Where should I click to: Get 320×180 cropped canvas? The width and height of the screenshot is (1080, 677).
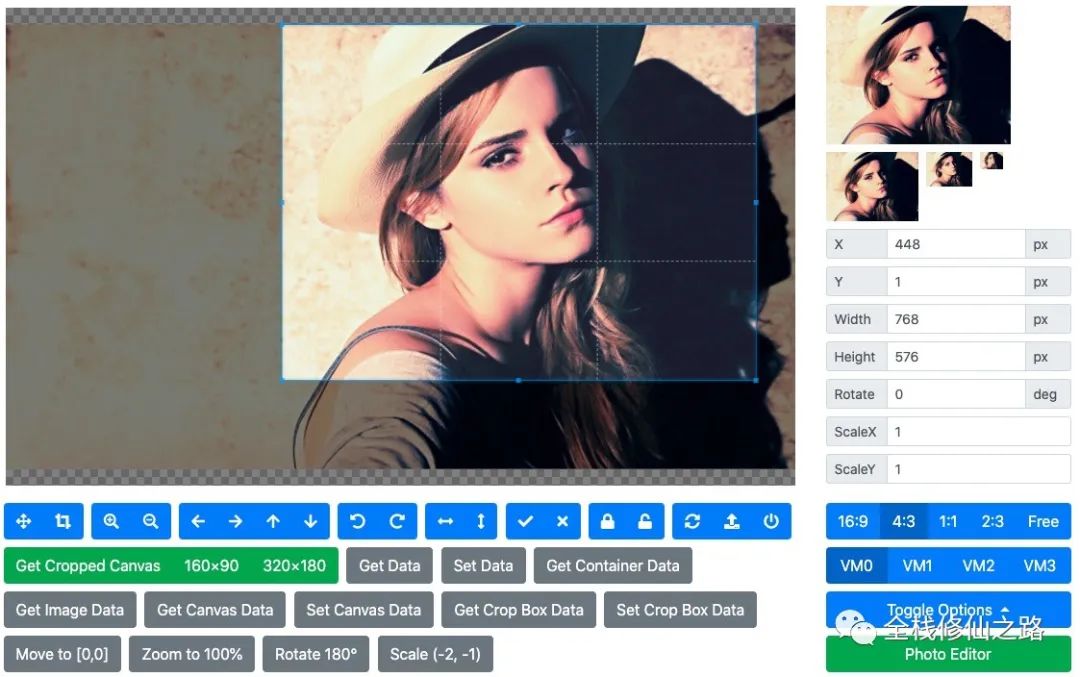[294, 565]
